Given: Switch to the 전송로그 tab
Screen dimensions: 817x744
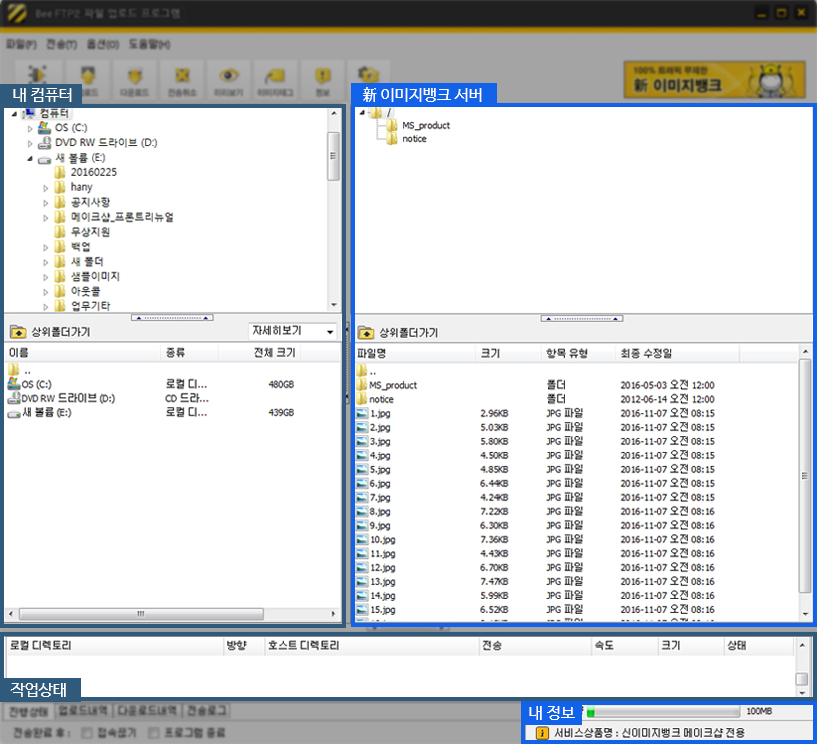Looking at the screenshot, I should click(x=207, y=711).
